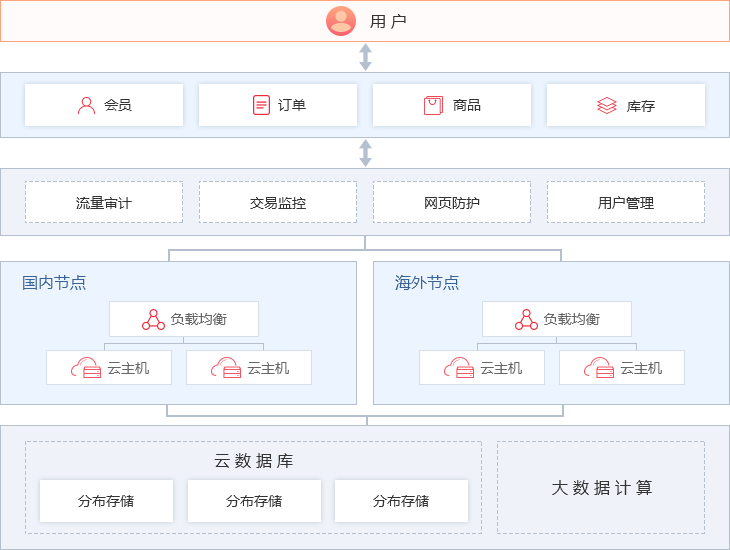730x550 pixels.
Task: Click the 库存 stacked layers icon
Action: coord(607,105)
